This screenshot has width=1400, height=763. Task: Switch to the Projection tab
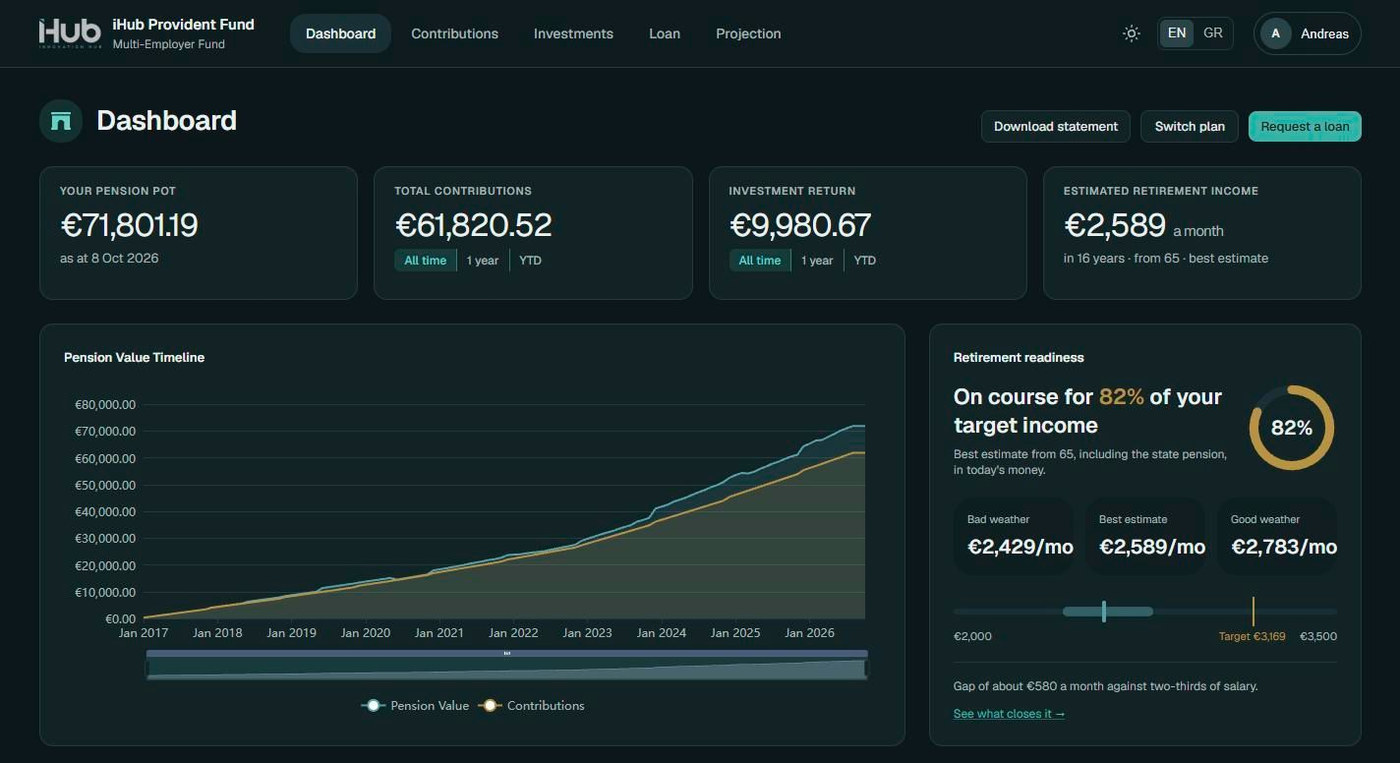coord(748,33)
